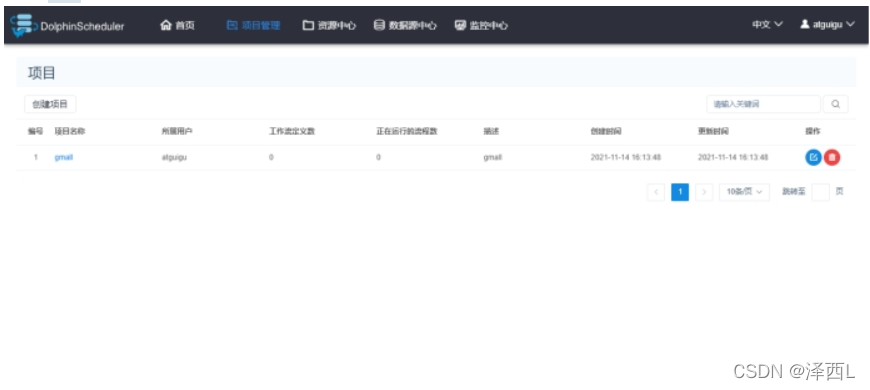Open the 首页 home menu
The width and height of the screenshot is (870, 390).
click(x=178, y=26)
